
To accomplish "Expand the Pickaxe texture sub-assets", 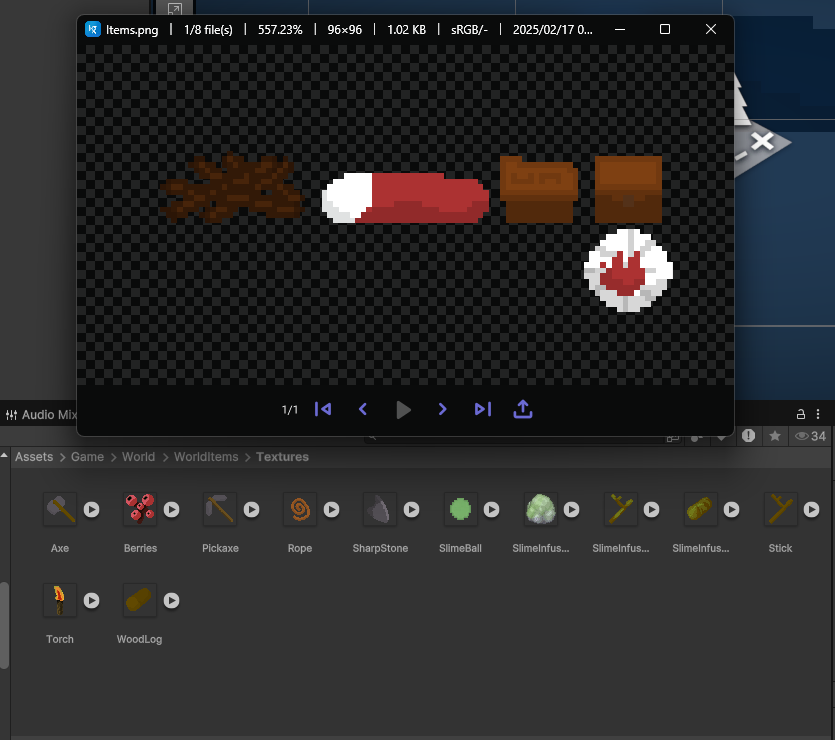I will point(252,510).
